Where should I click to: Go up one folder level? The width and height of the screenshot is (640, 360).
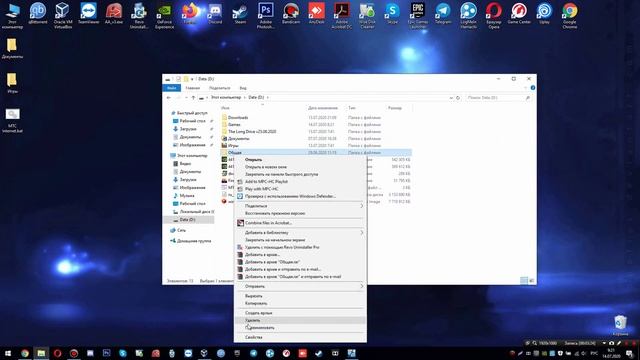click(193, 98)
